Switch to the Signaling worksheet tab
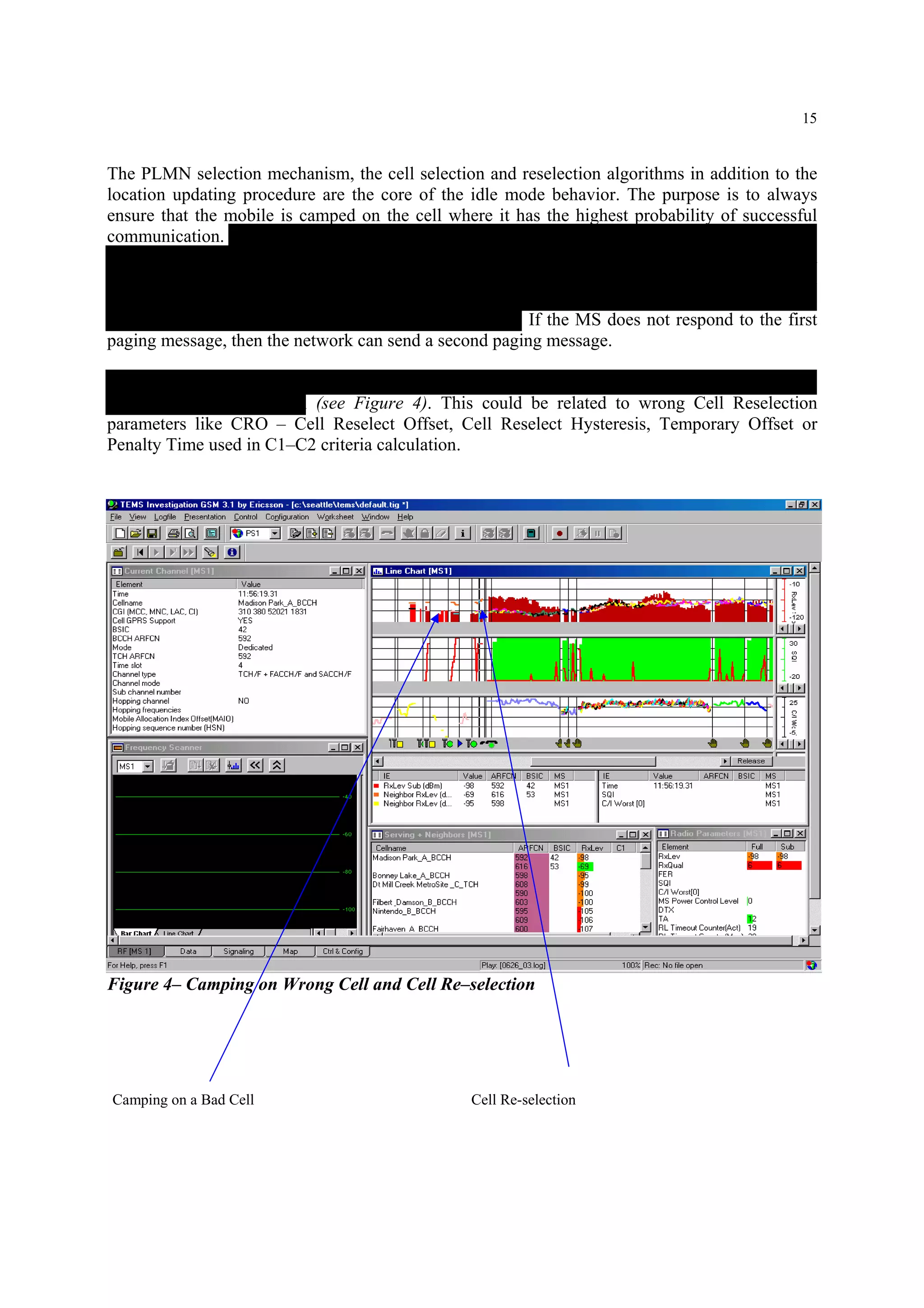Screen dimensions: 924x1308 [x=239, y=951]
